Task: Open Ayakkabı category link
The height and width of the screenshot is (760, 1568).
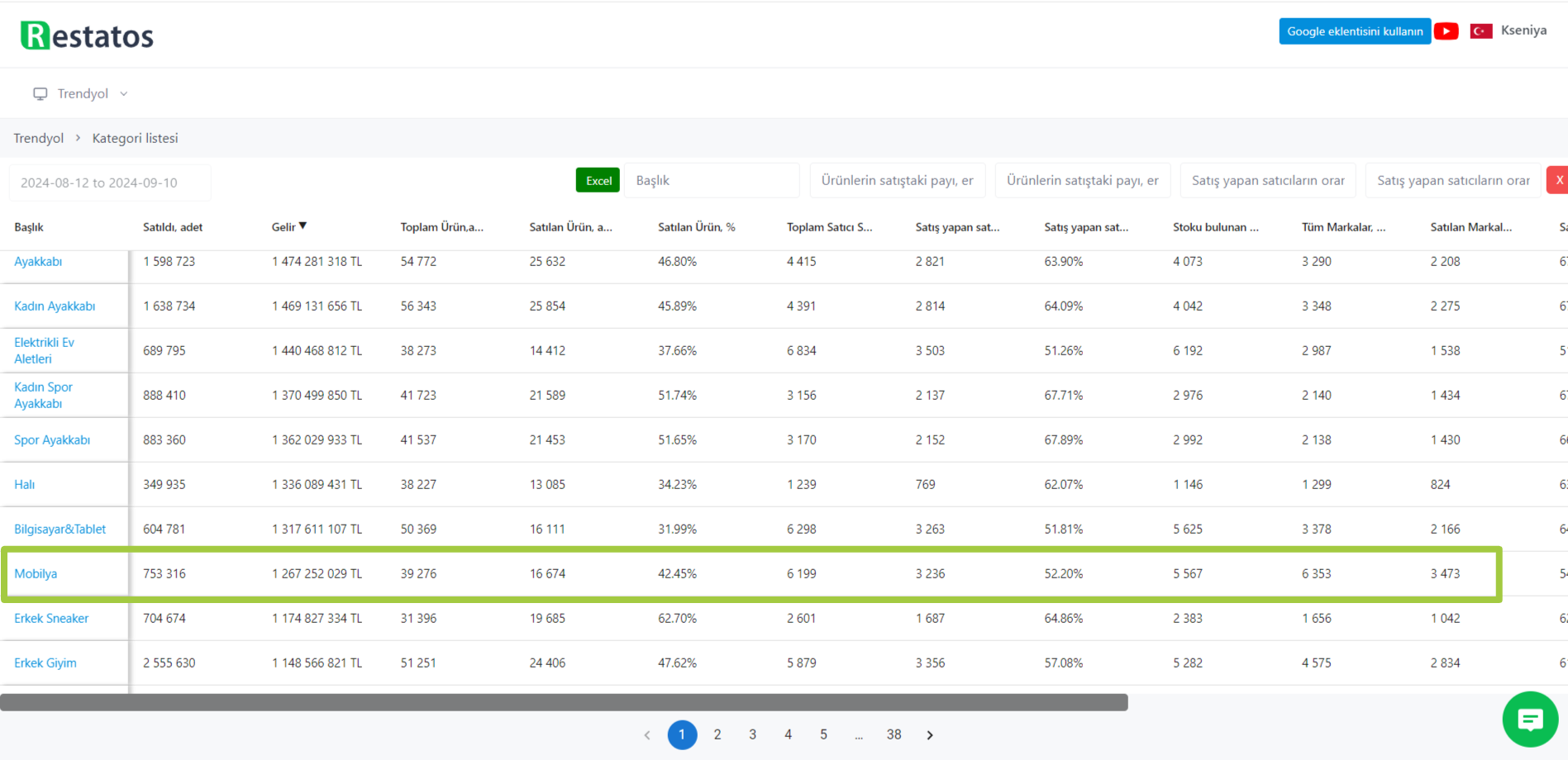Action: (x=38, y=262)
